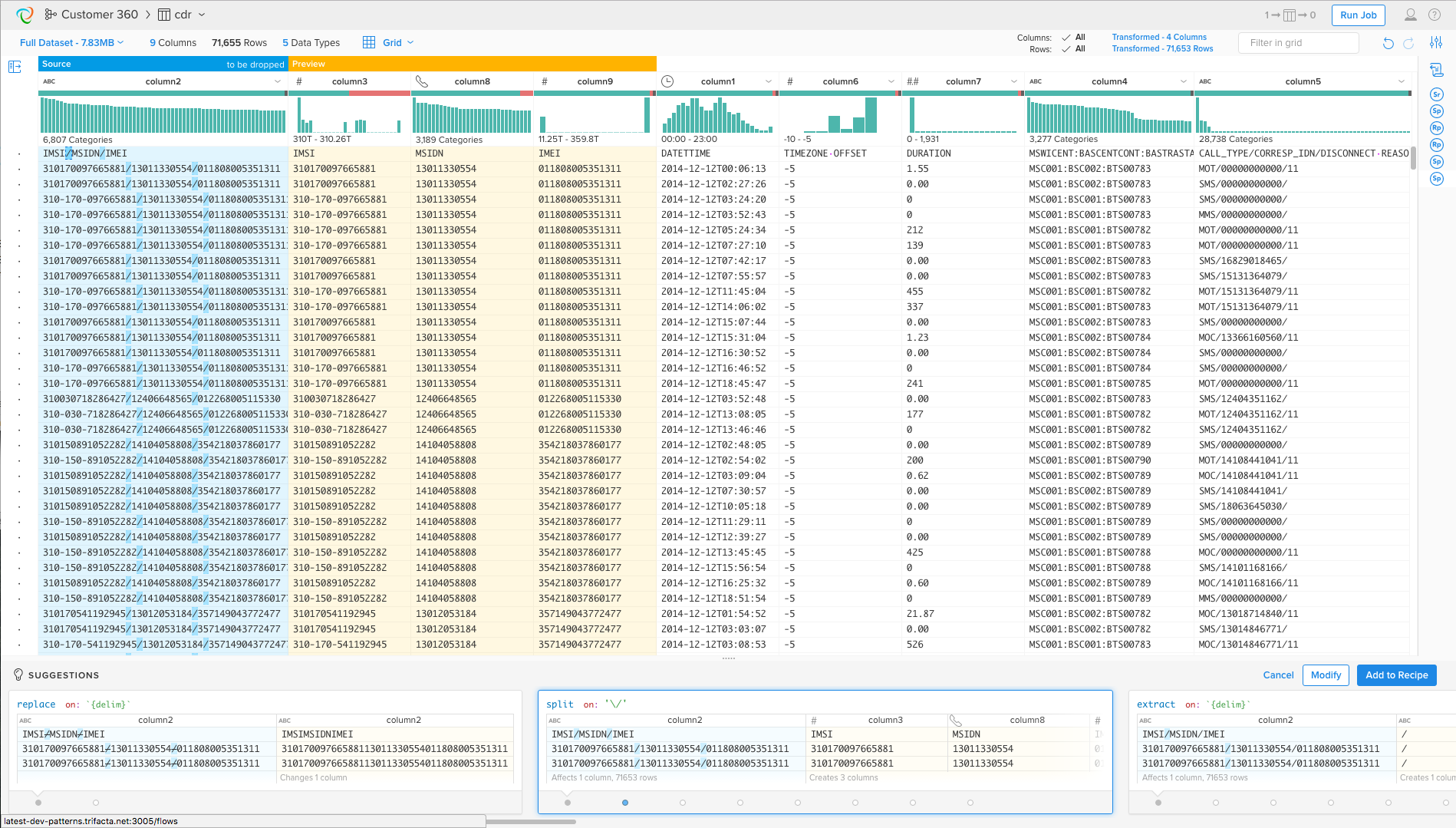Click the undo arrow icon
Image resolution: width=1456 pixels, height=828 pixels.
pos(1388,44)
